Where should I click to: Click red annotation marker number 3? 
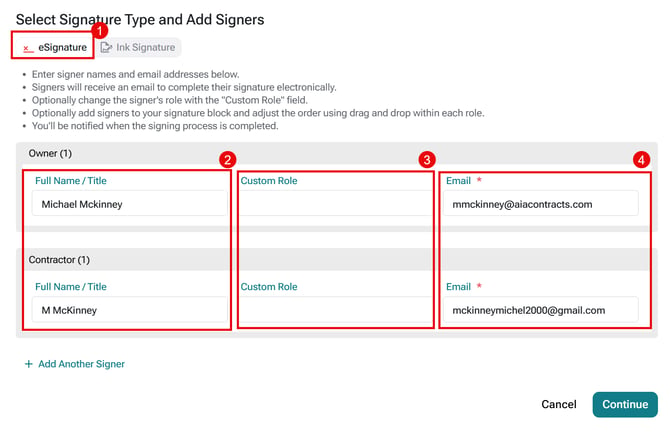(427, 160)
